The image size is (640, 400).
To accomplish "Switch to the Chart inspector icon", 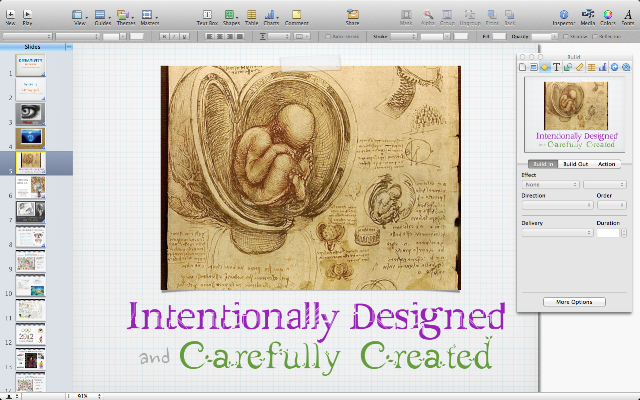I will click(602, 67).
